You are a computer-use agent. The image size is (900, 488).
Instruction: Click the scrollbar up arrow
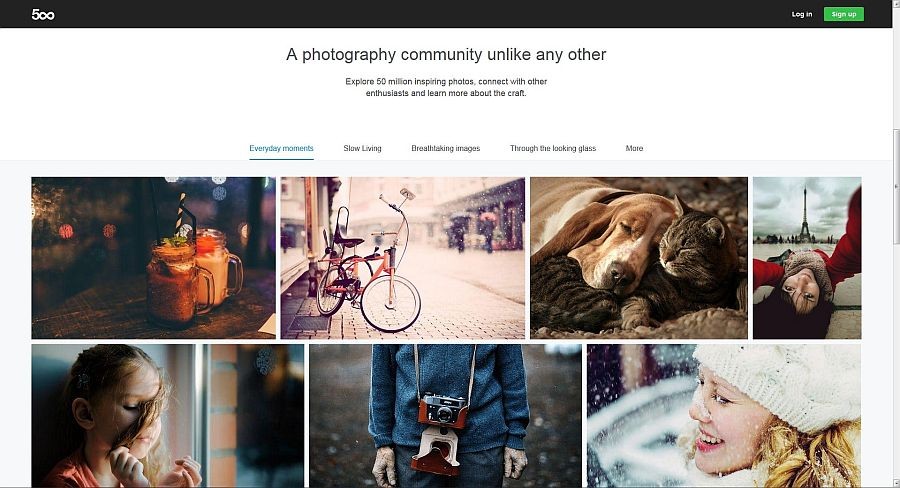[896, 4]
